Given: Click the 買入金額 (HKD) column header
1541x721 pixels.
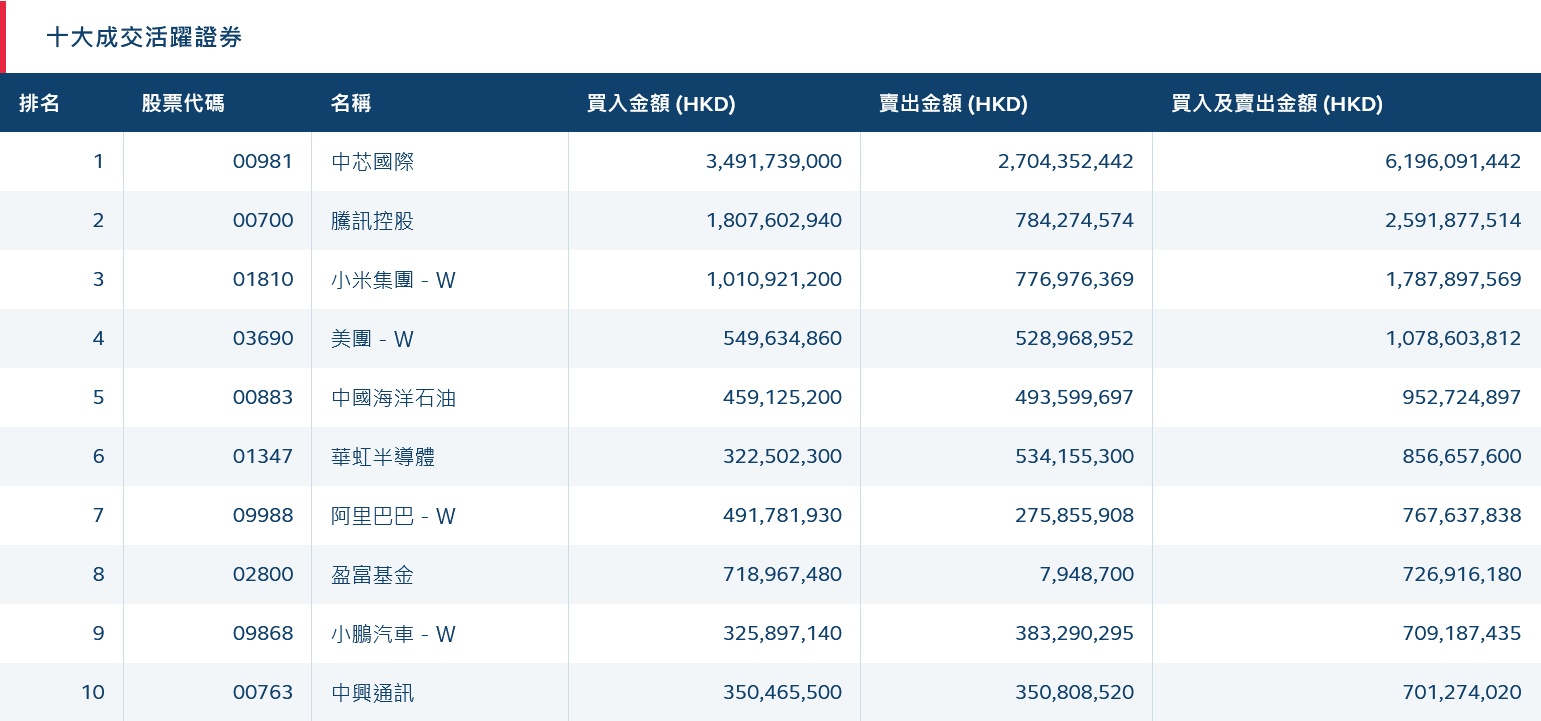Looking at the screenshot, I should tap(661, 103).
